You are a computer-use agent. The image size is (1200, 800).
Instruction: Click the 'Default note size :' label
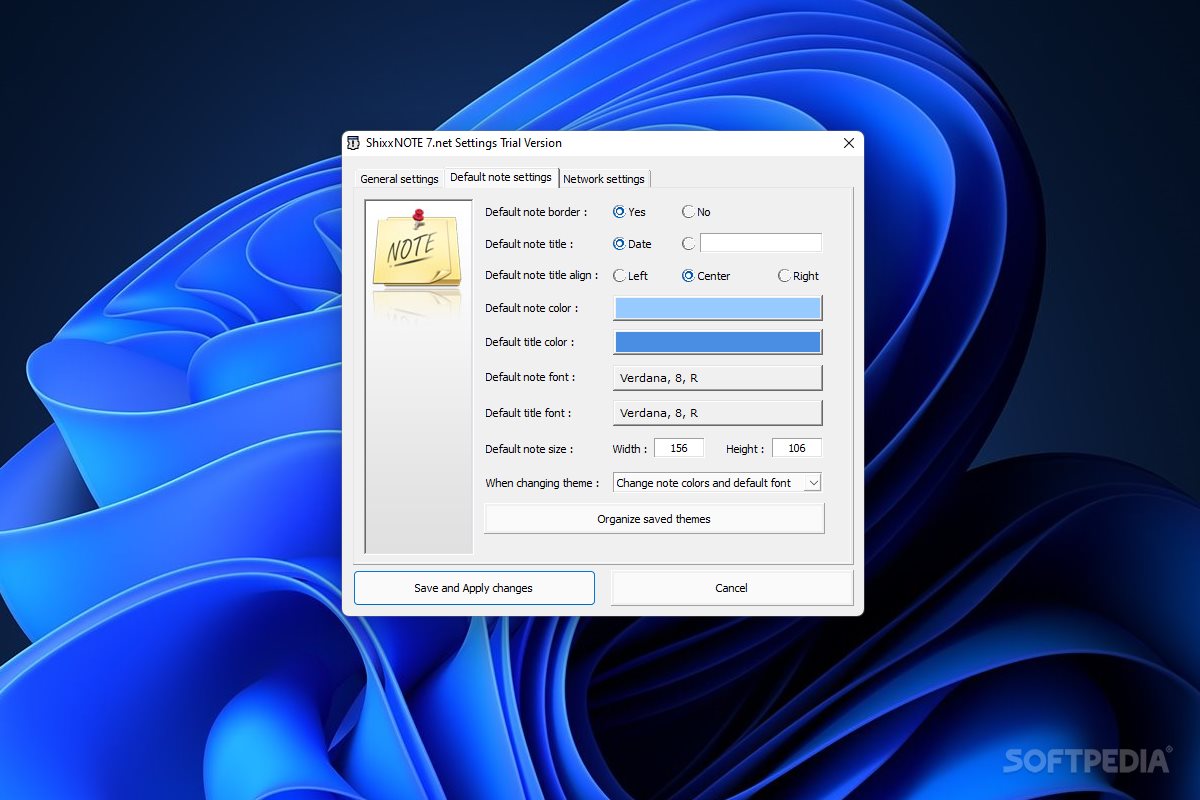coord(531,449)
